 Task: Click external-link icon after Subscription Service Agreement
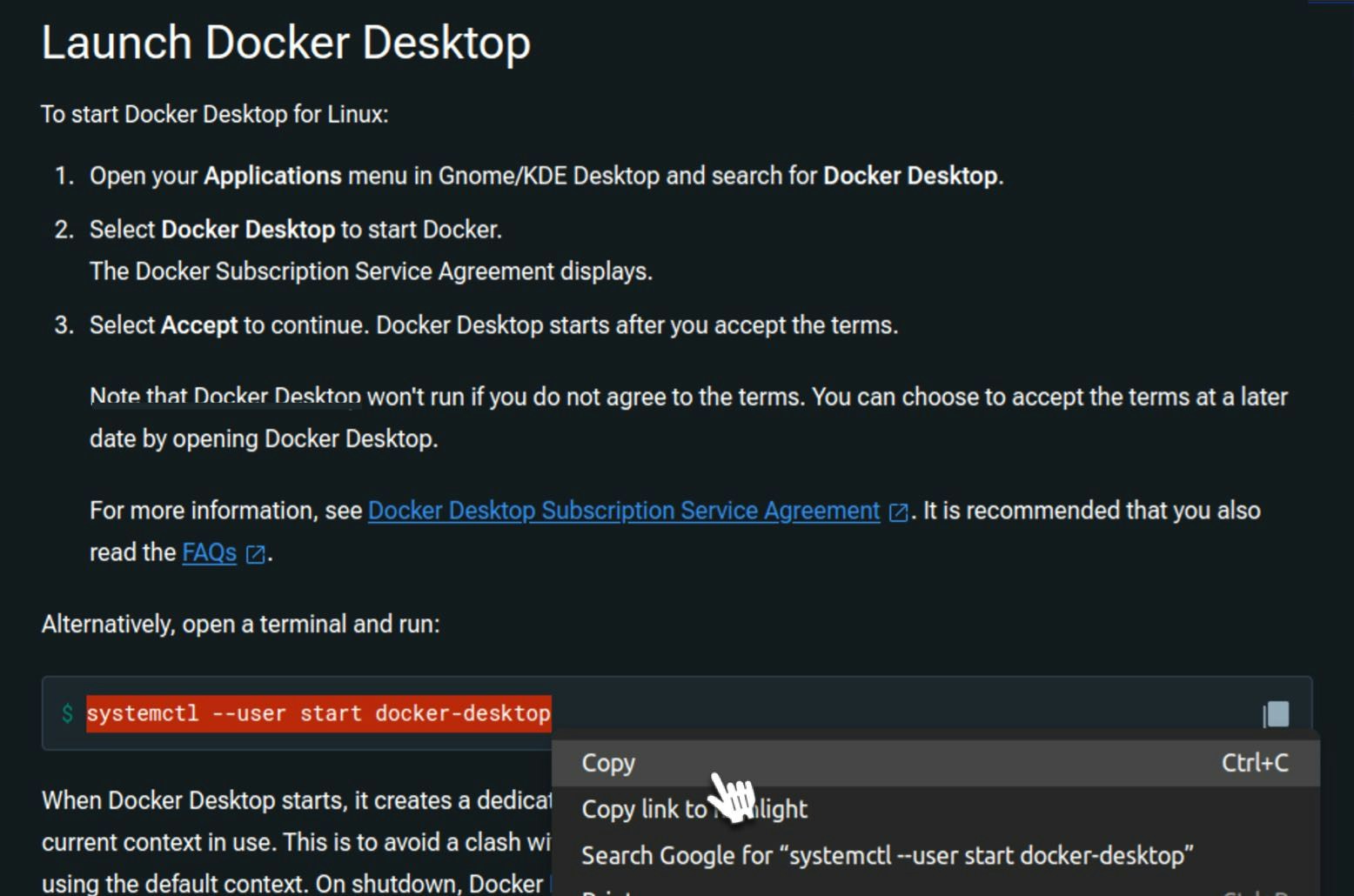coord(898,512)
